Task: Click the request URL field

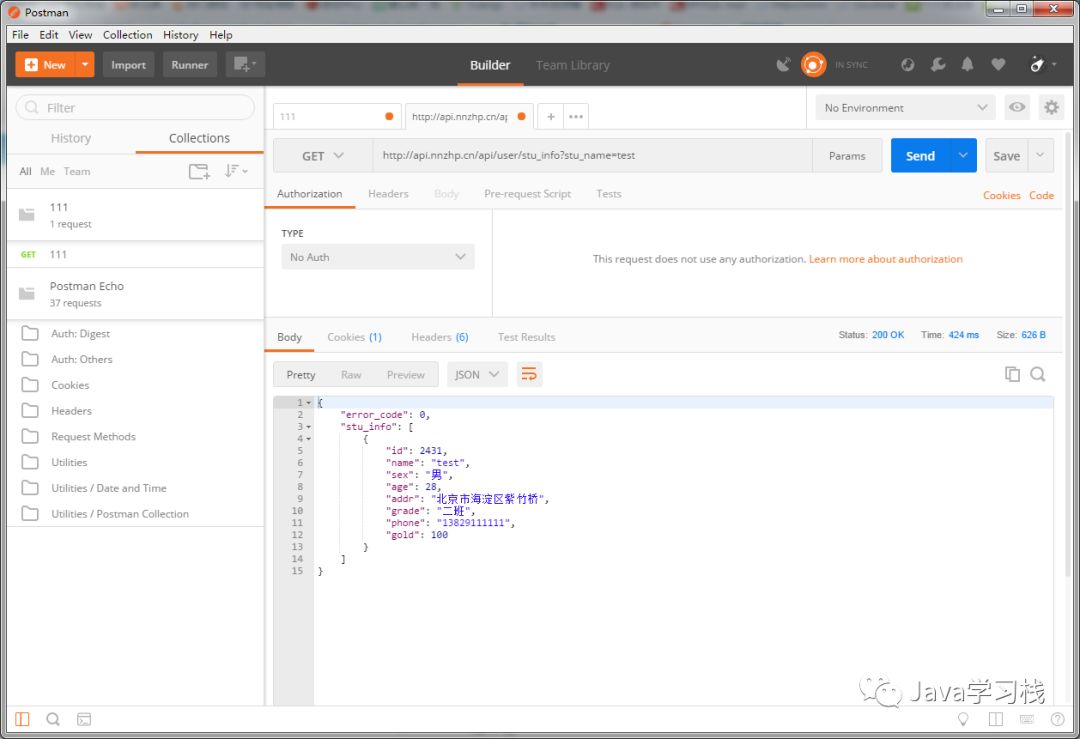Action: [x=592, y=156]
